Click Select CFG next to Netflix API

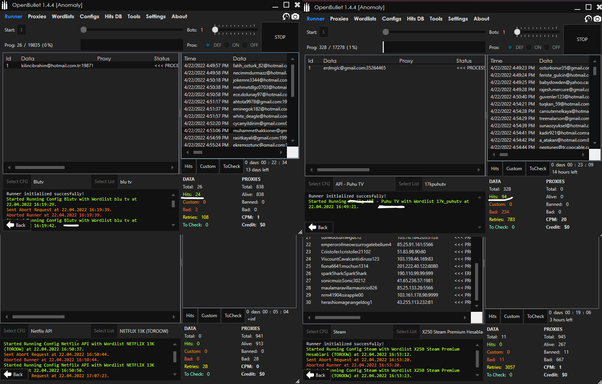[x=15, y=331]
